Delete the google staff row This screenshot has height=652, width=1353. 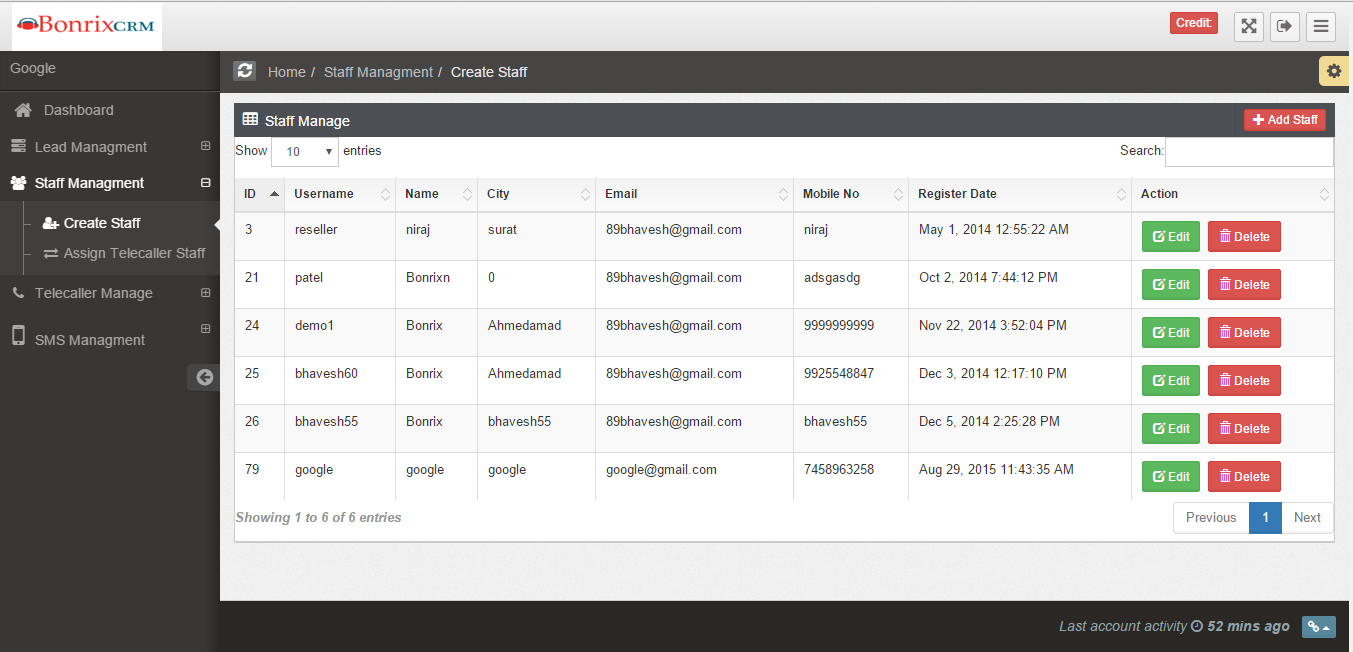(x=1244, y=477)
